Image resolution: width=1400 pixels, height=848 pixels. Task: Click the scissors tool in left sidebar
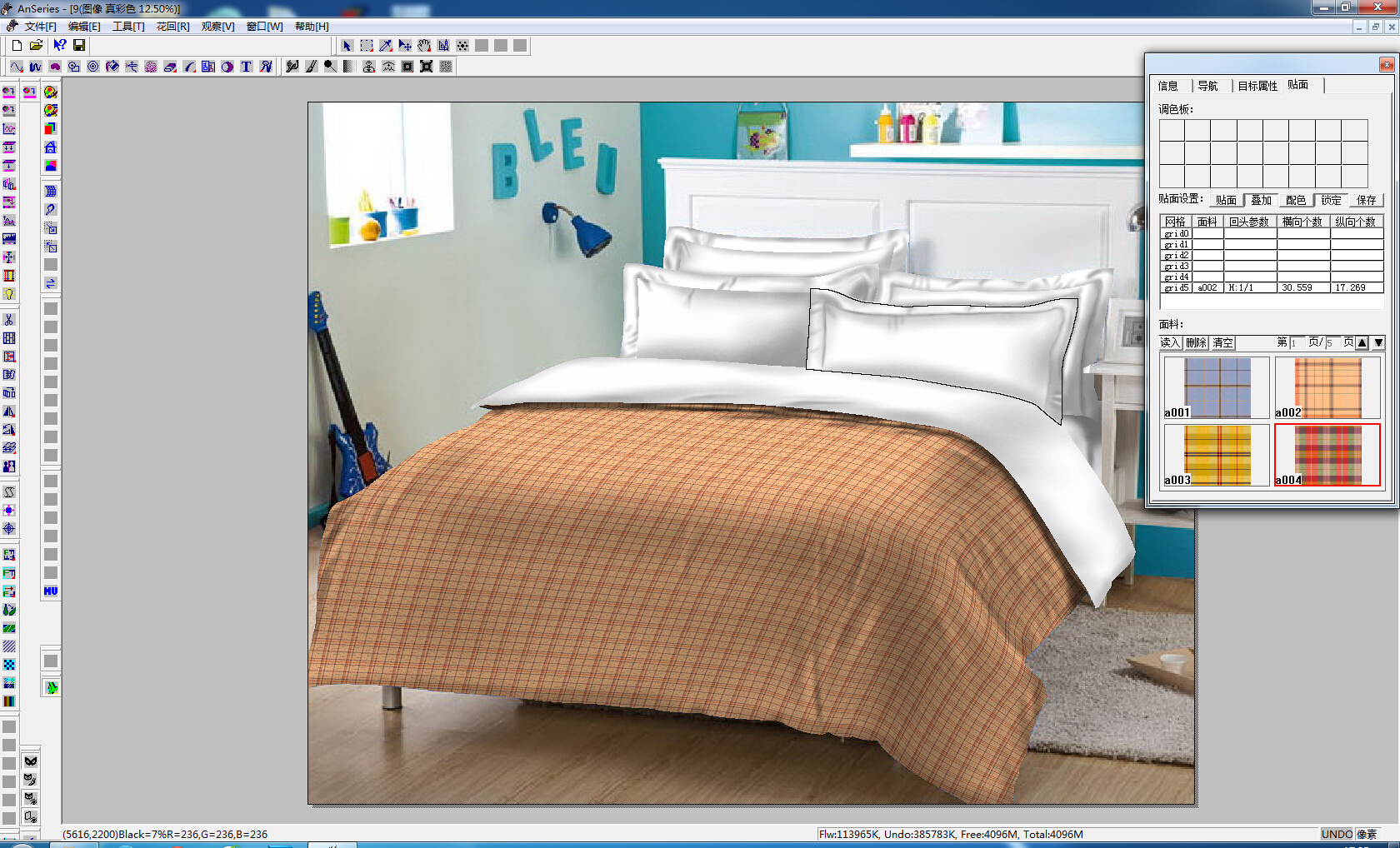9,320
